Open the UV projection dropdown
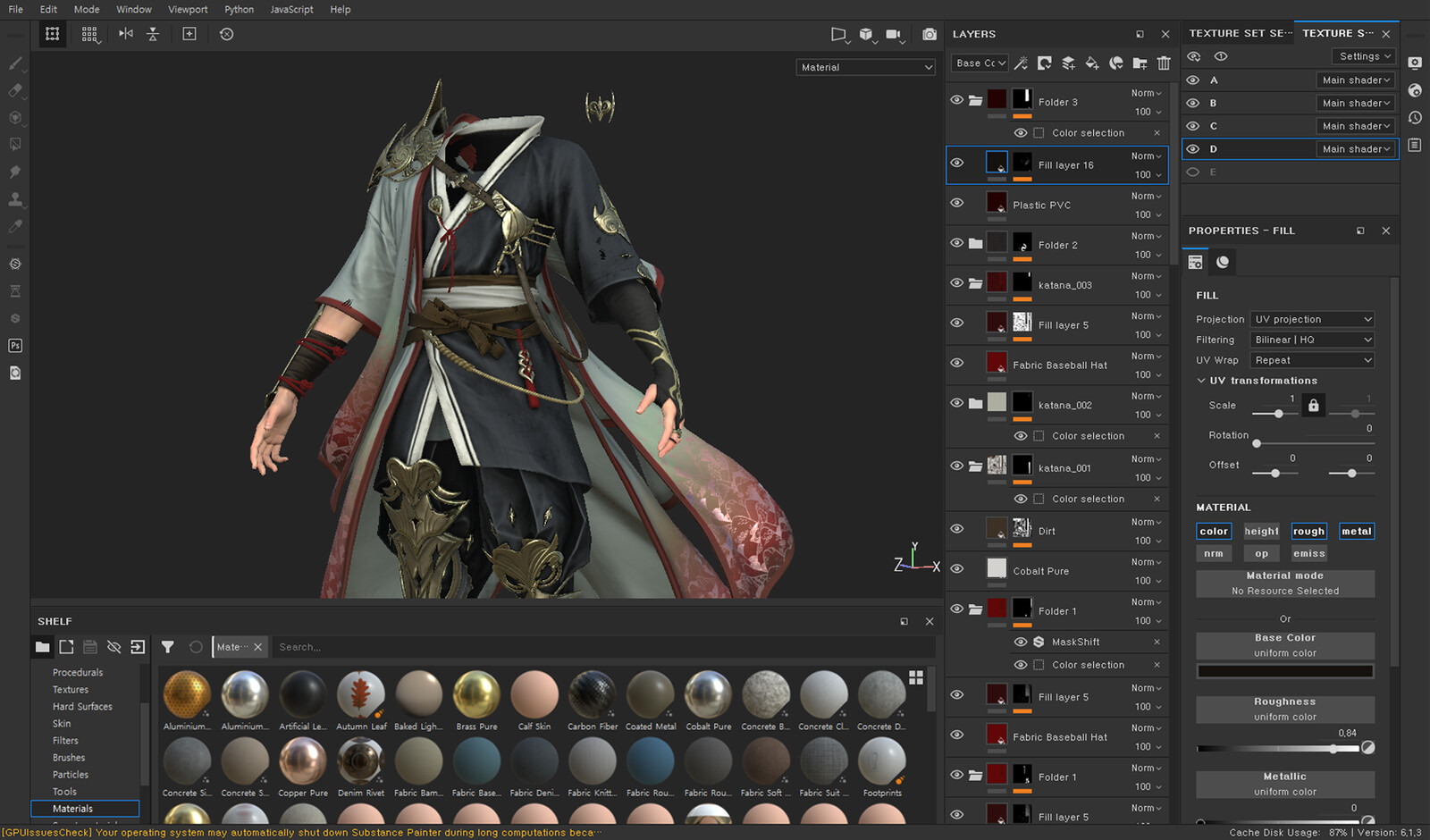 click(1312, 319)
